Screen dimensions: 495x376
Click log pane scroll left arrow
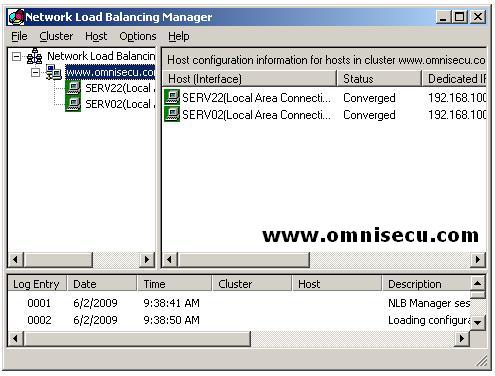tap(16, 339)
